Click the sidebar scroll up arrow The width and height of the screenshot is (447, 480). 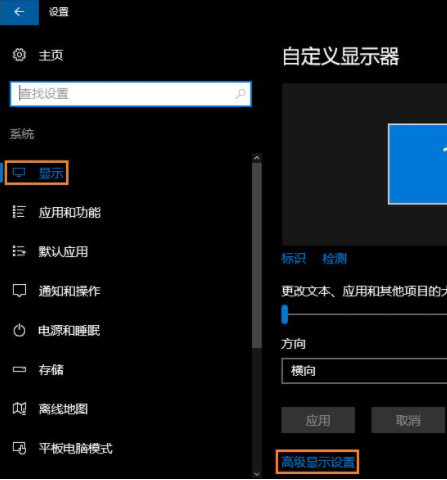(257, 158)
